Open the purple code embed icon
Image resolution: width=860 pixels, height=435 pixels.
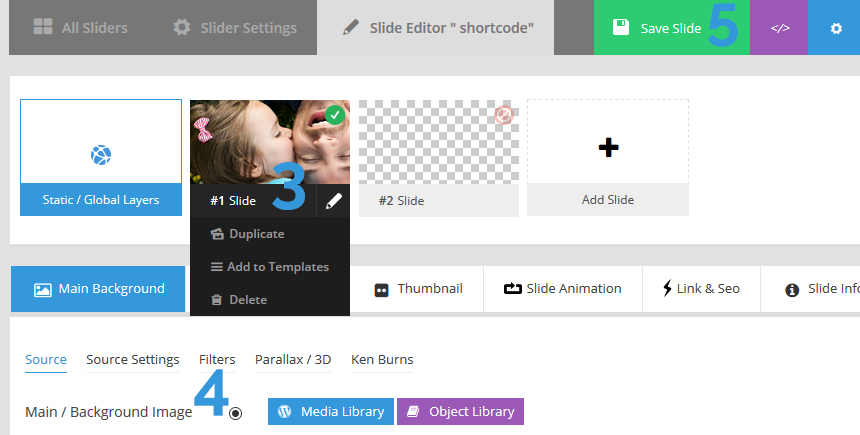(779, 28)
